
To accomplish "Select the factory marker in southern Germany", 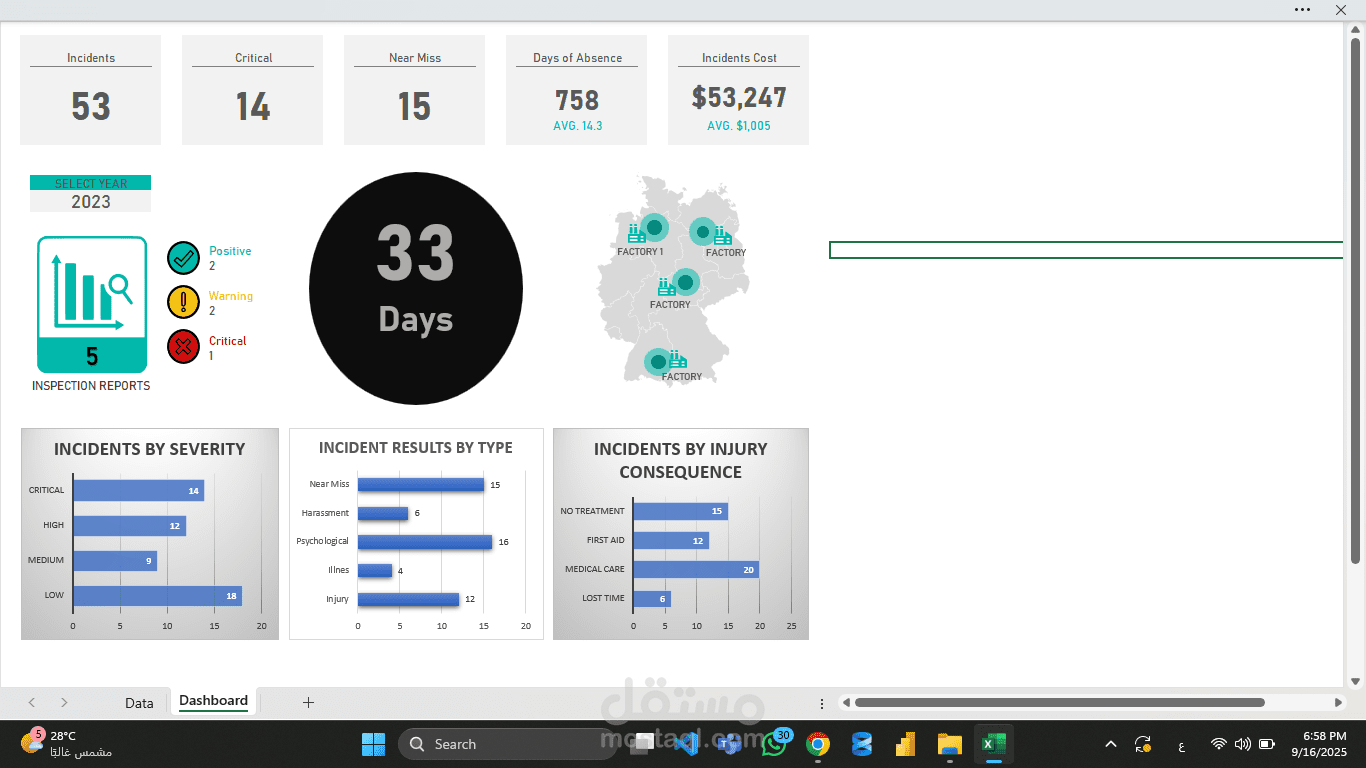I will click(657, 362).
